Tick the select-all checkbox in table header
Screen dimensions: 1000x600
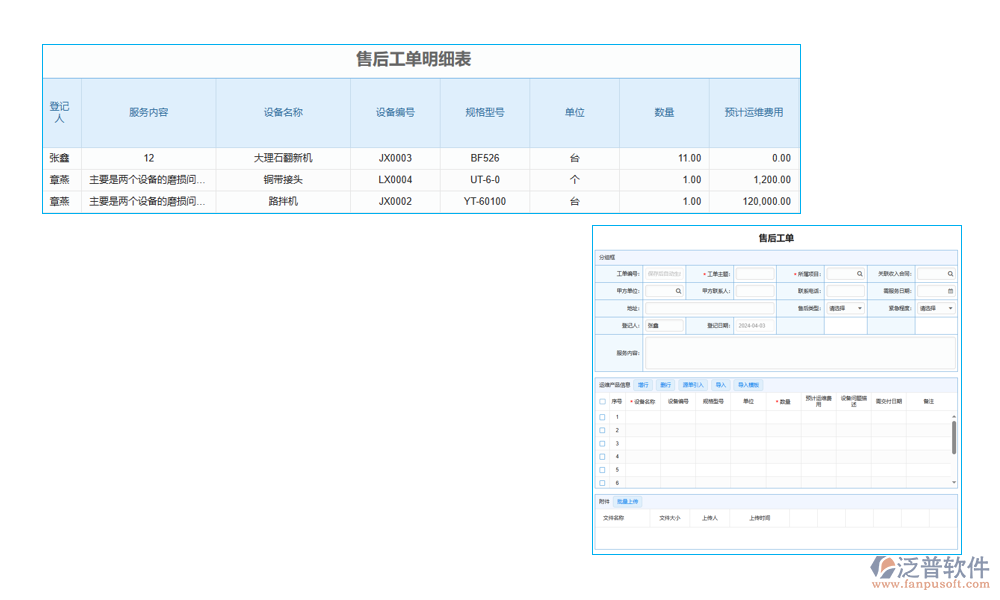pyautogui.click(x=602, y=401)
